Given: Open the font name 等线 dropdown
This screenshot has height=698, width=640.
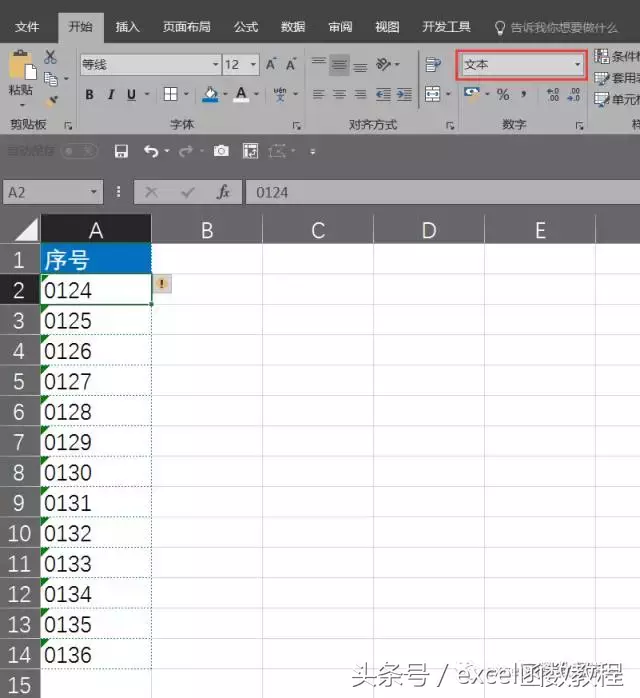Looking at the screenshot, I should tap(215, 65).
